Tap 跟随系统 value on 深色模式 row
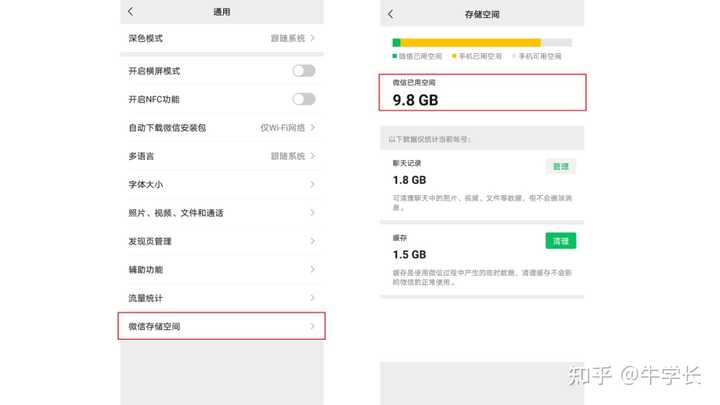The width and height of the screenshot is (720, 405). [288, 38]
